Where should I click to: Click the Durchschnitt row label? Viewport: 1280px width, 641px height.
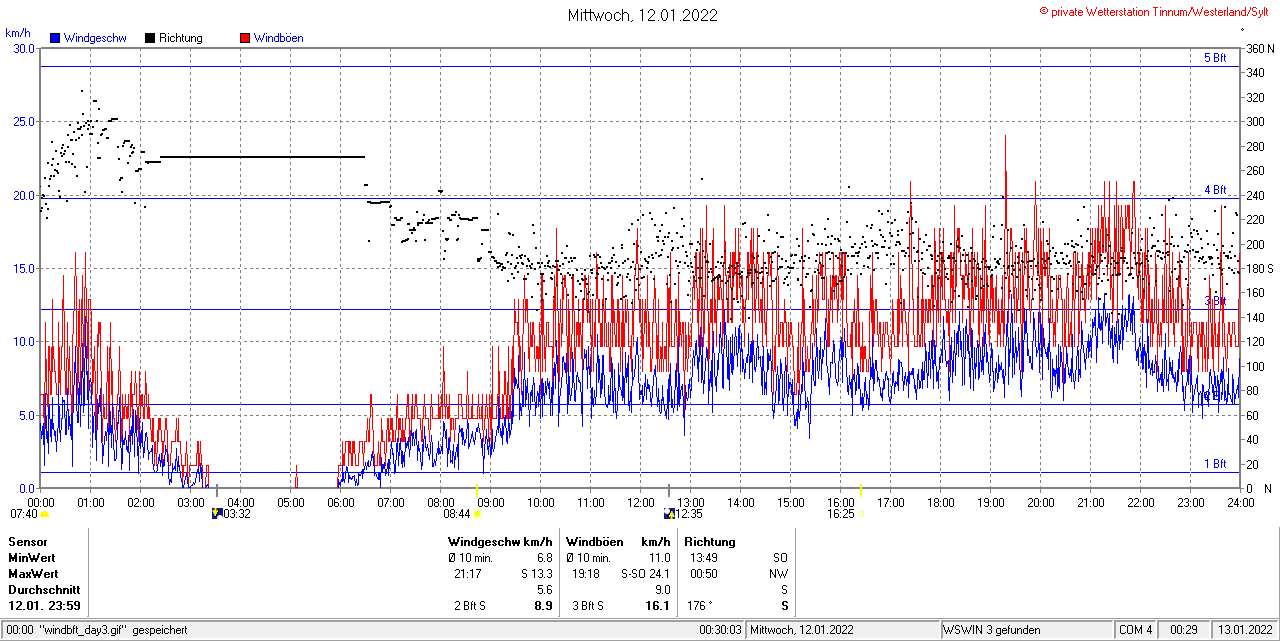click(x=43, y=590)
